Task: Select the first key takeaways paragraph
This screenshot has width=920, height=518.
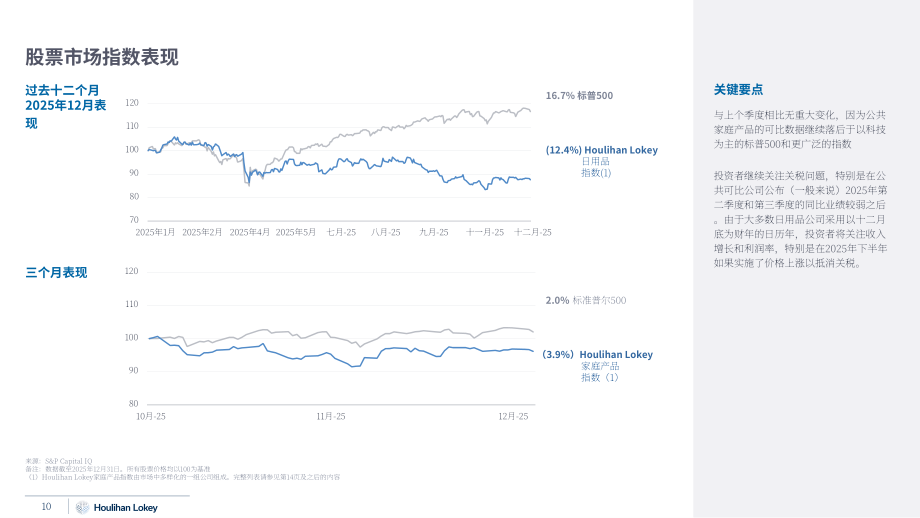Action: (x=800, y=130)
